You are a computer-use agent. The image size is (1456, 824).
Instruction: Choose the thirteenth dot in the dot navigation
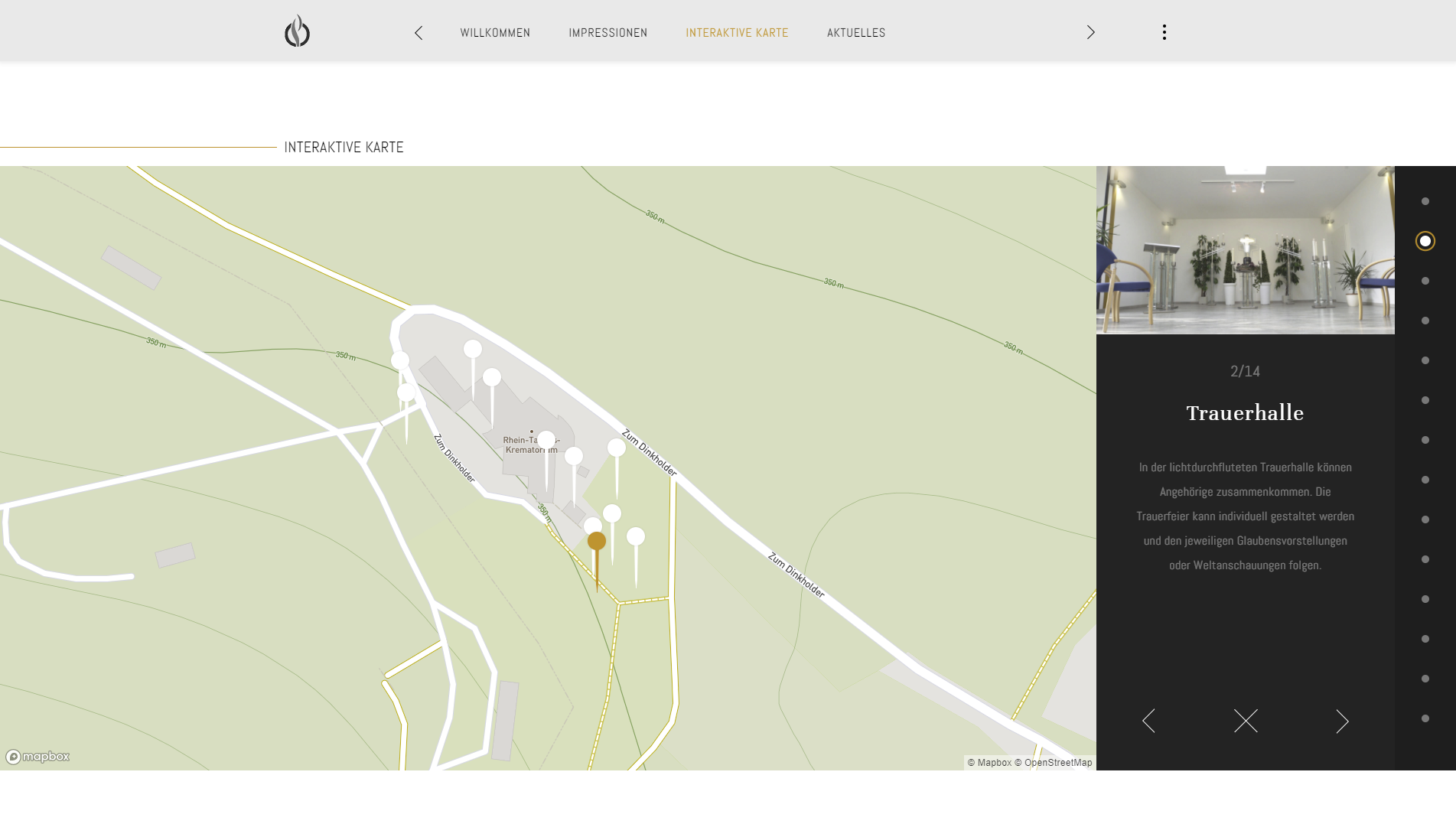click(1425, 679)
